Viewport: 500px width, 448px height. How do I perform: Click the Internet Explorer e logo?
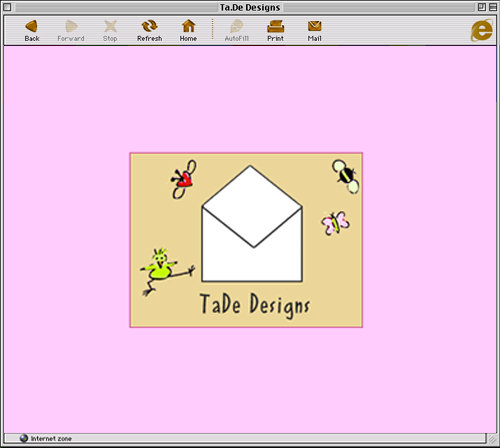[x=482, y=30]
